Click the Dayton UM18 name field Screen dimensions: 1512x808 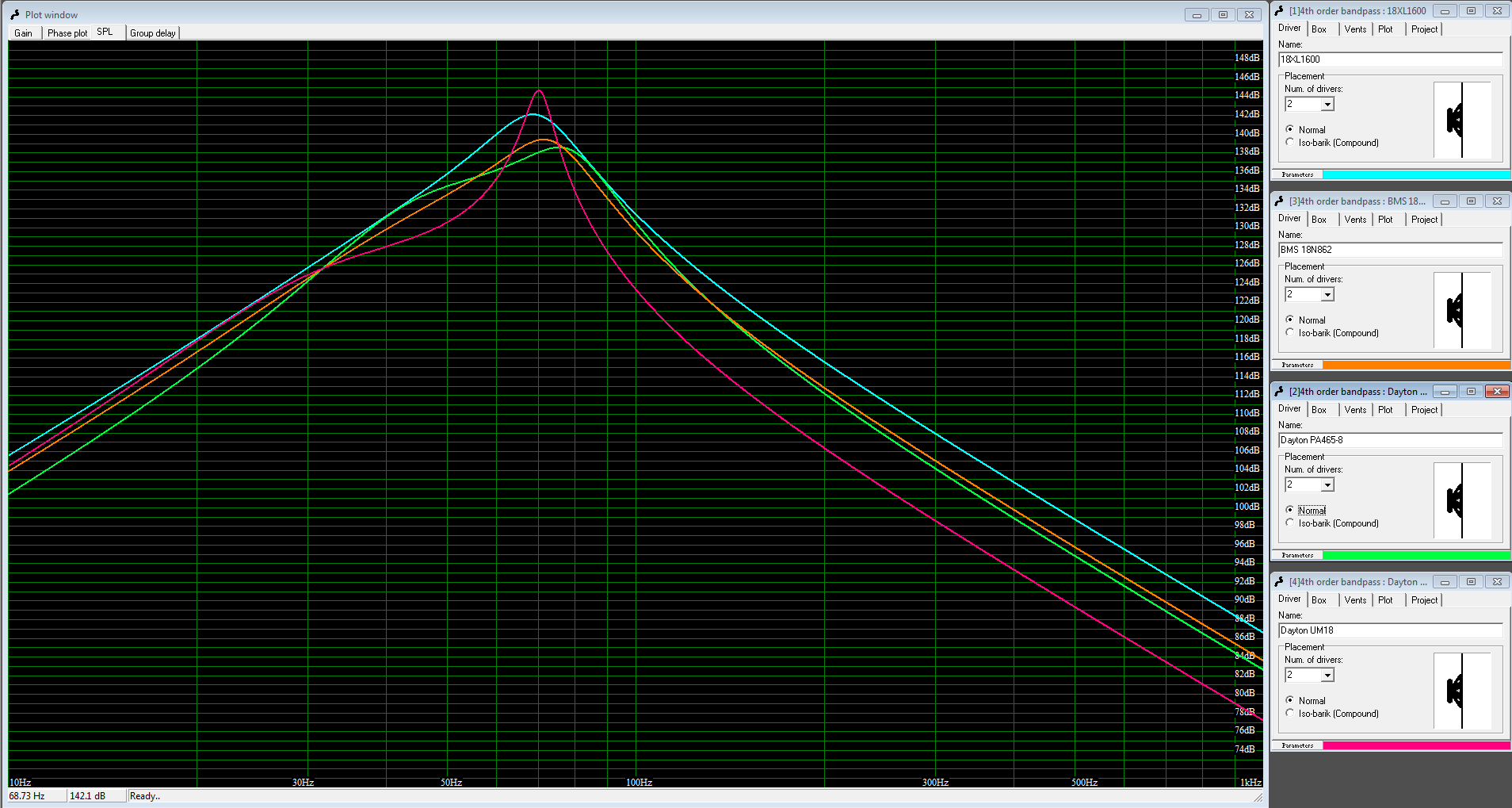coord(1390,630)
